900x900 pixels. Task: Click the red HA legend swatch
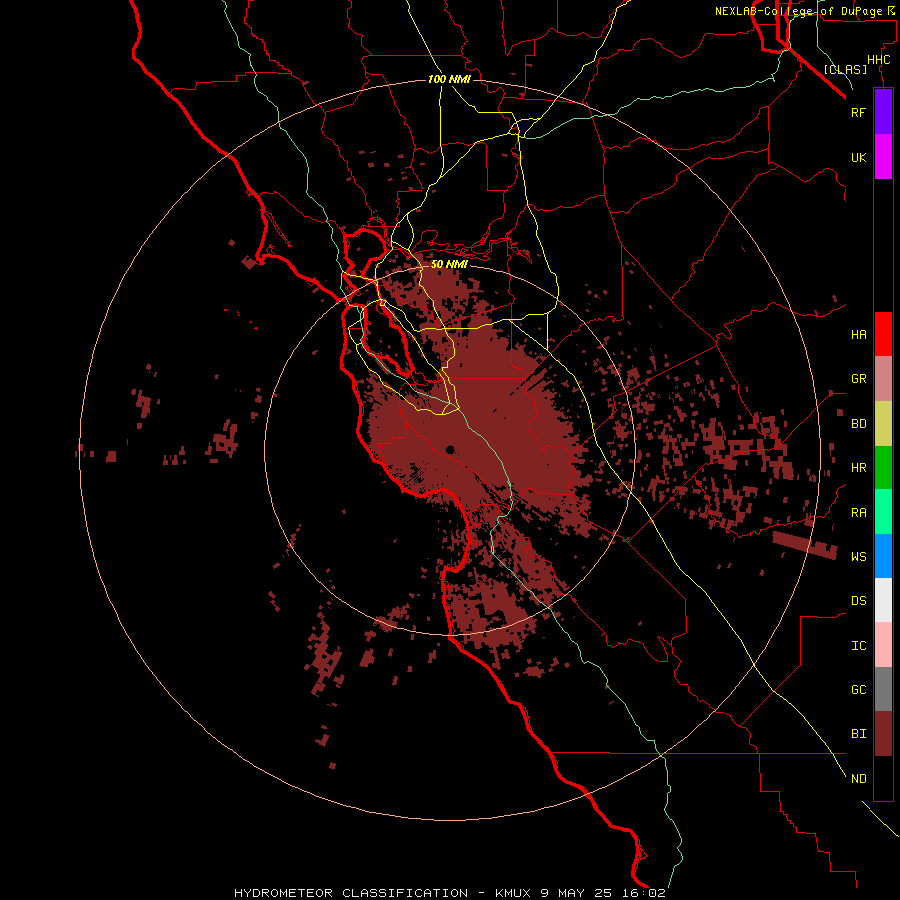point(883,334)
